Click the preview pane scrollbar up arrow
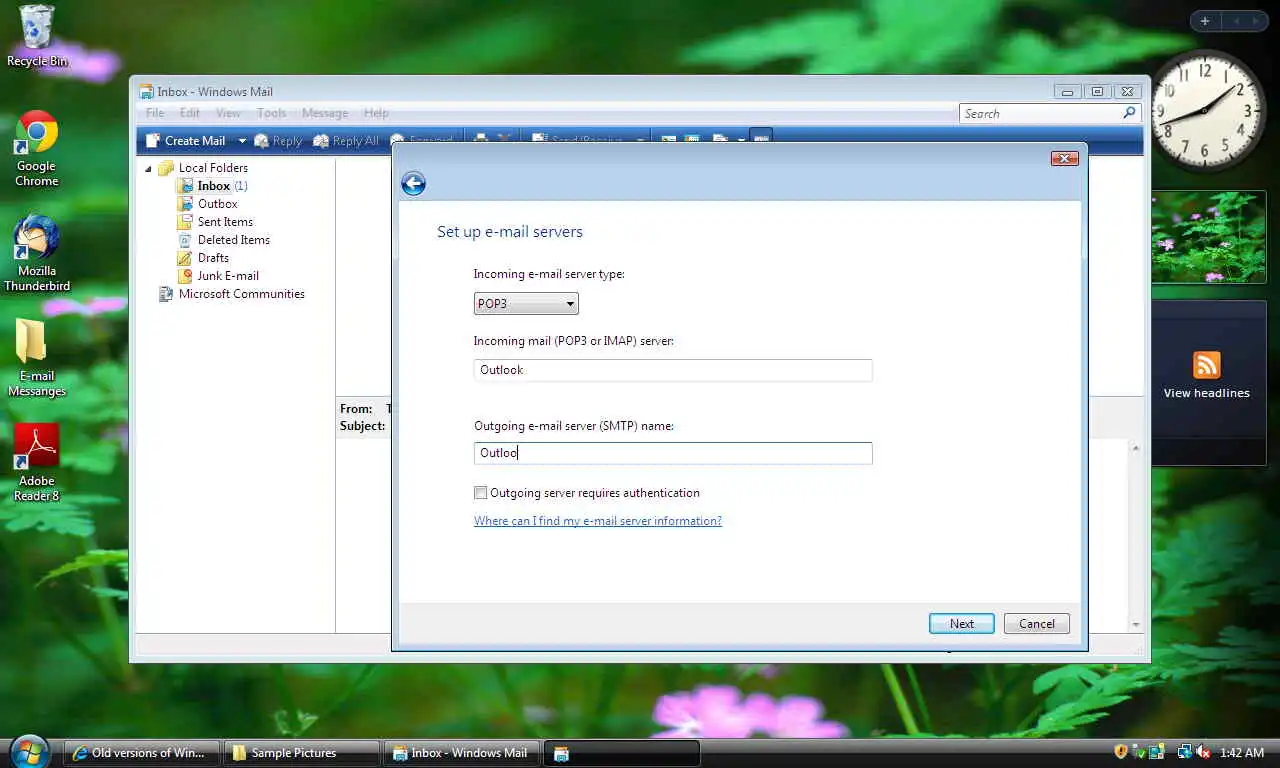This screenshot has height=768, width=1280. (1135, 449)
